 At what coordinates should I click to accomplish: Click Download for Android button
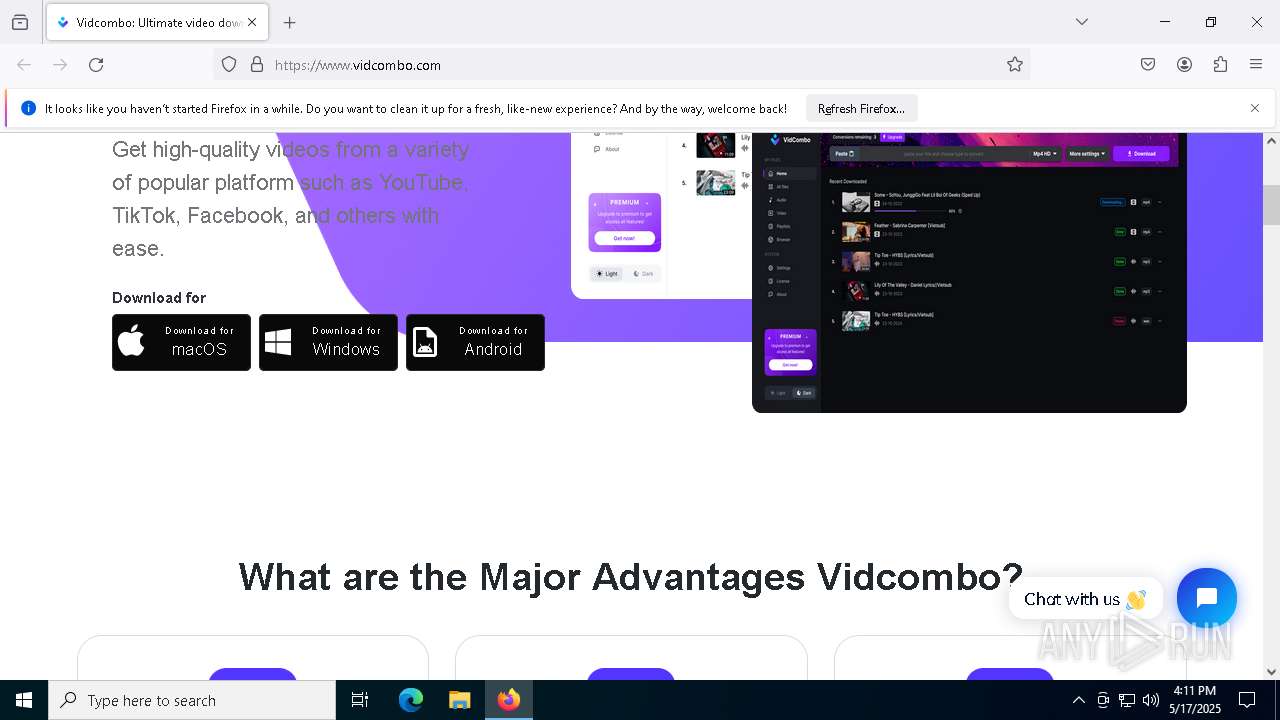[x=475, y=342]
